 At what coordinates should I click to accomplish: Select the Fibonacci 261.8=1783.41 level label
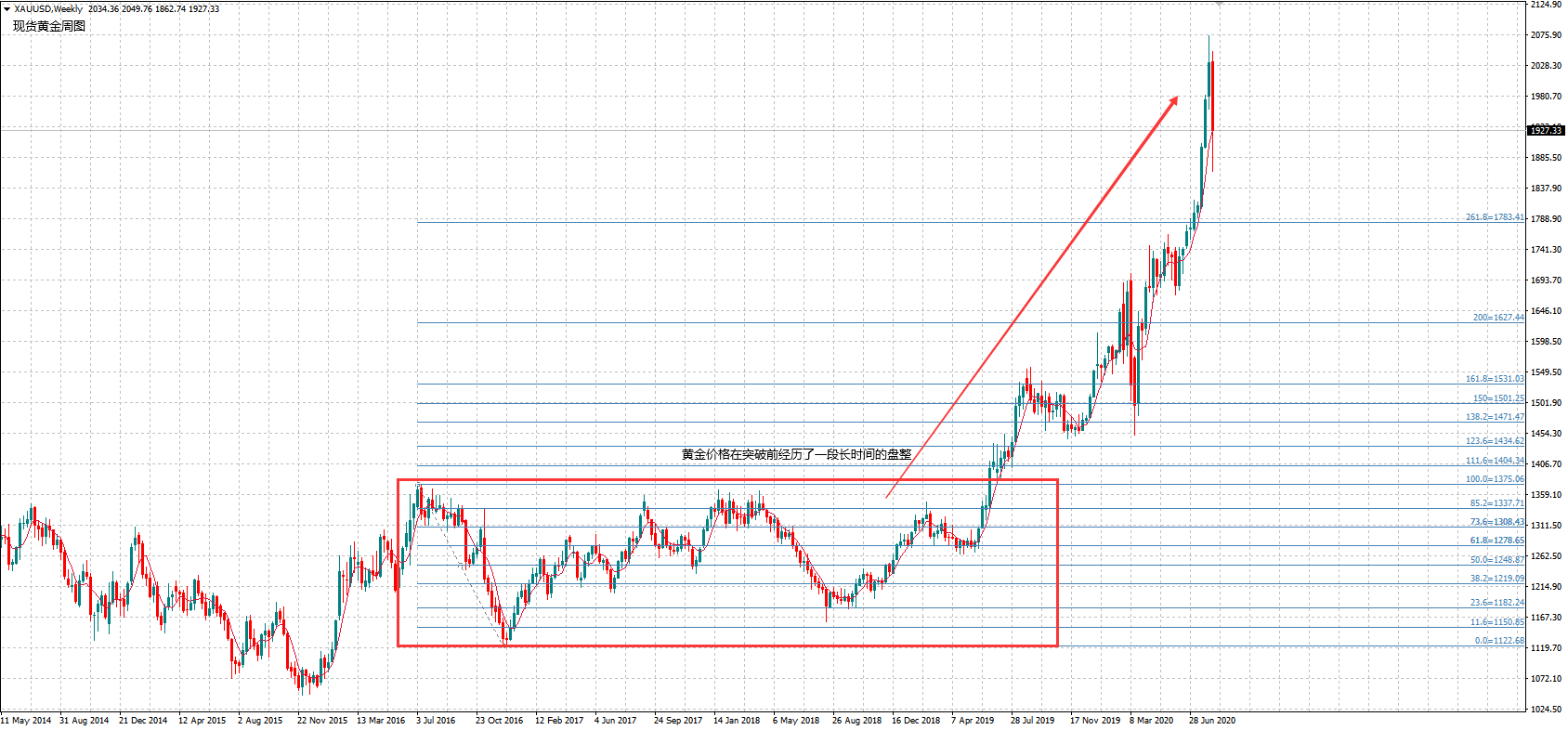click(1495, 217)
